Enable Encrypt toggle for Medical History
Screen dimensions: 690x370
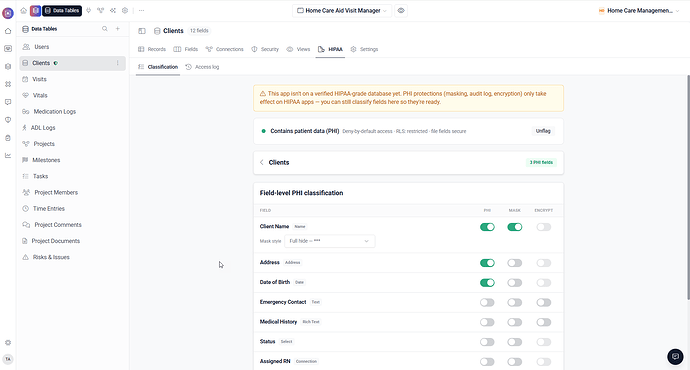click(x=543, y=322)
